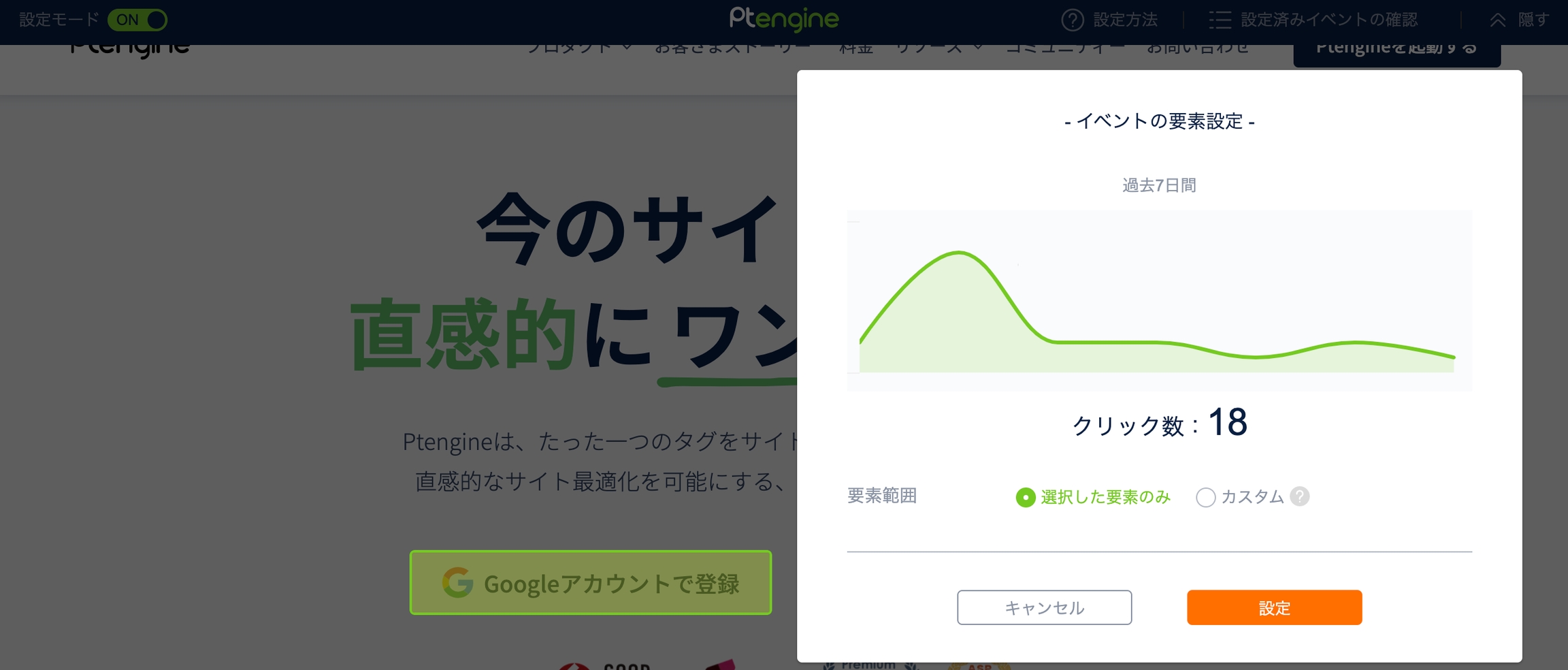Open the お客さまストーリー menu item
Screen dimensions: 1568x670
732,50
